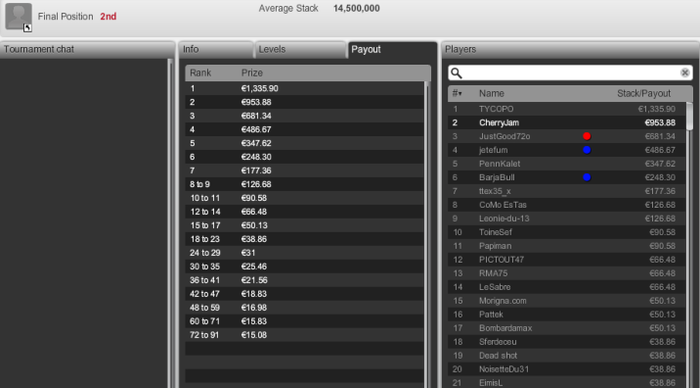The height and width of the screenshot is (388, 700).
Task: Open the Levels tab
Action: (300, 50)
